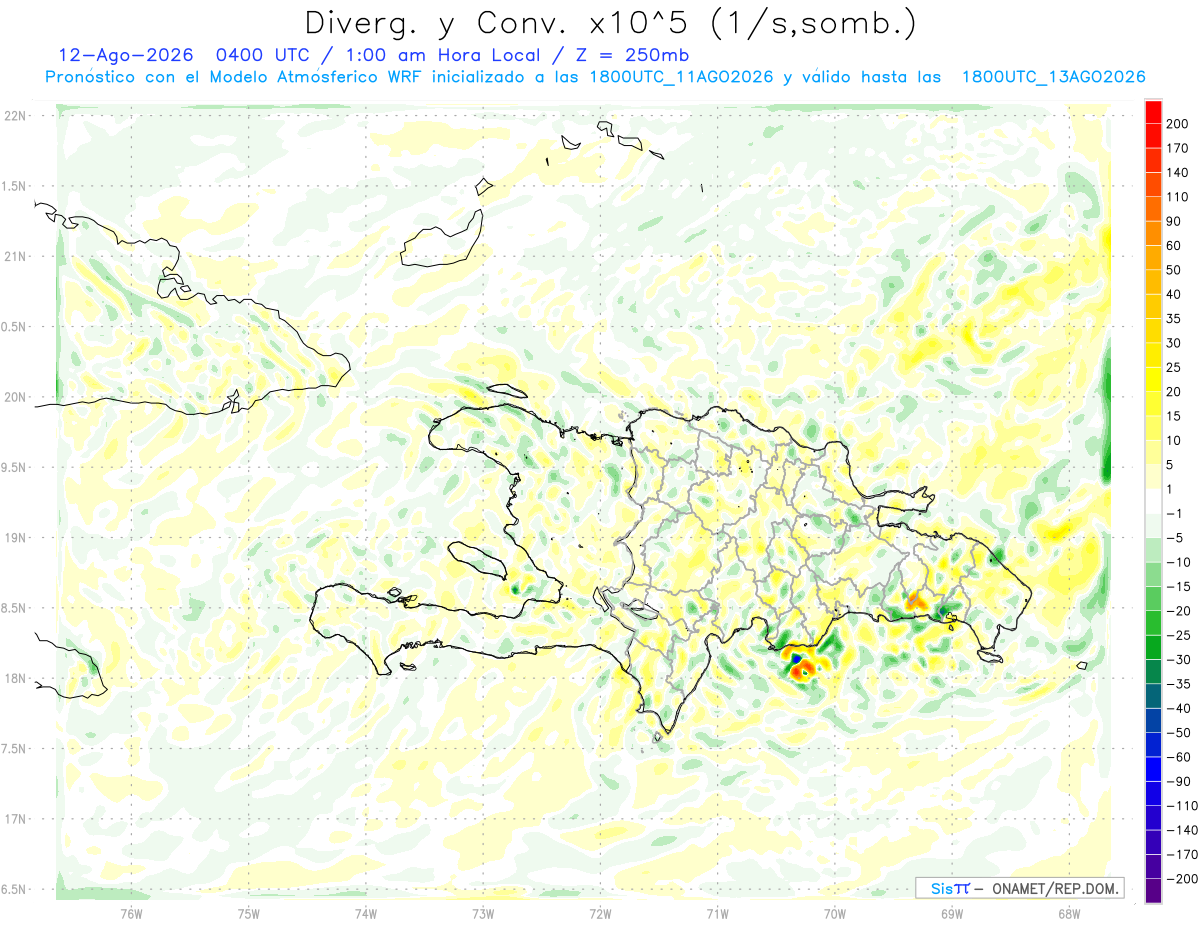The width and height of the screenshot is (1200, 927).
Task: Click the '17N' latitude label
Action: (13, 819)
